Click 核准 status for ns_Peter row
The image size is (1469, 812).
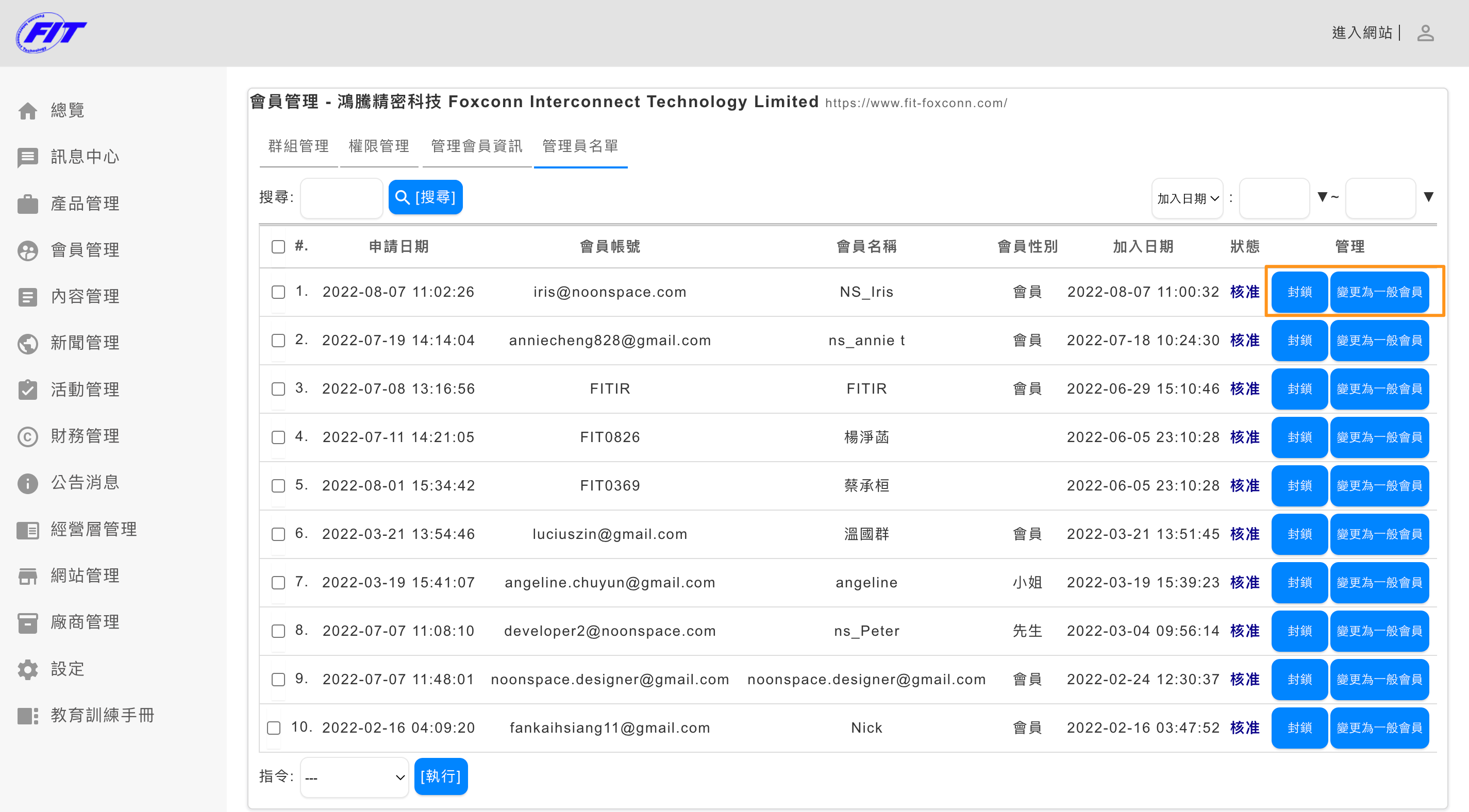click(1244, 631)
